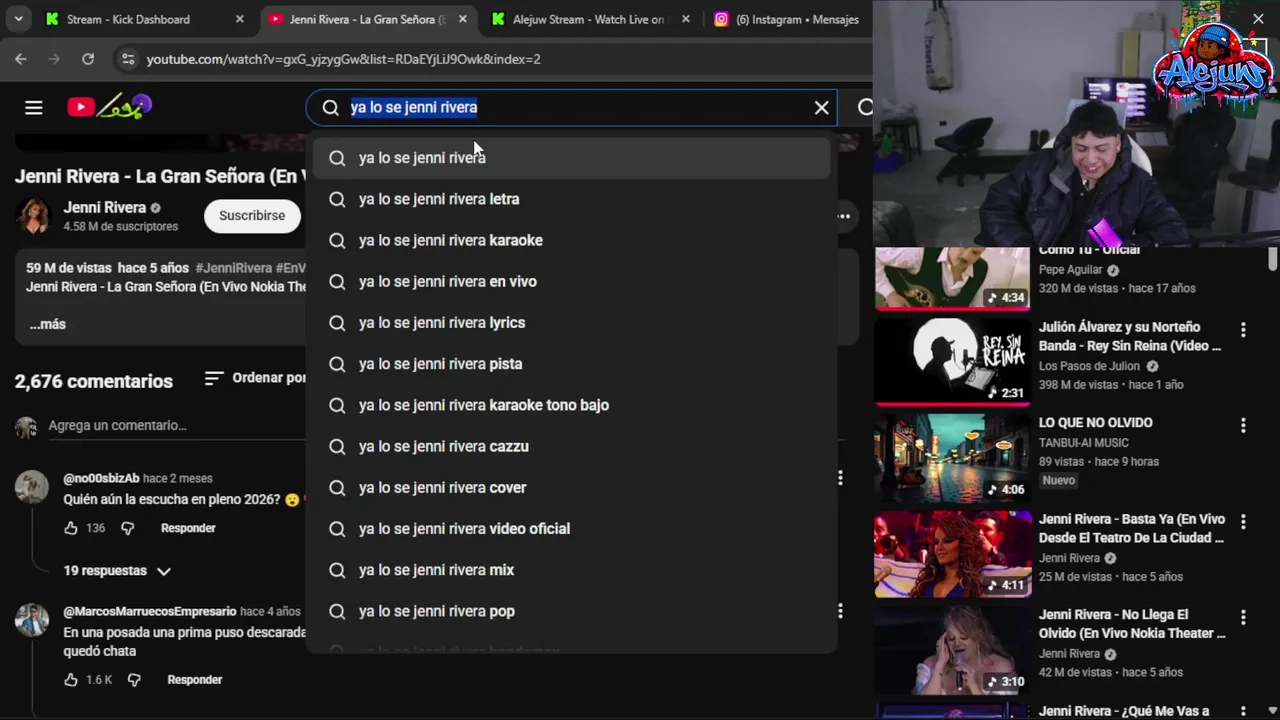Viewport: 1280px width, 720px height.
Task: Click the browser forward arrow
Action: (x=54, y=59)
